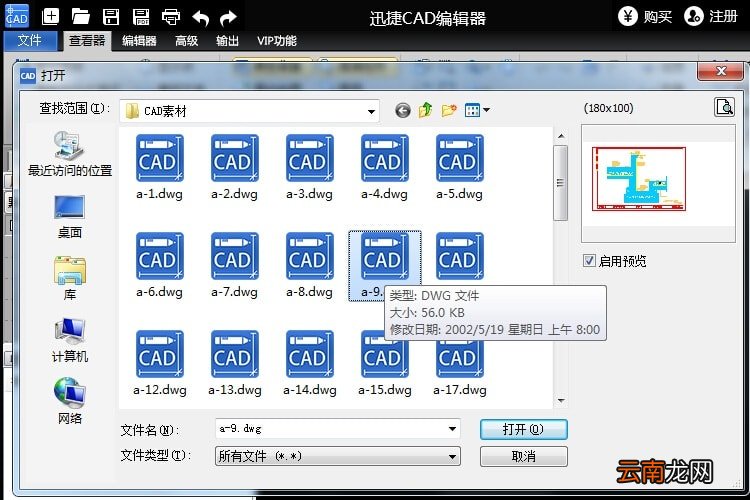
Task: Switch to the VIP功能 tab
Action: pyautogui.click(x=276, y=41)
